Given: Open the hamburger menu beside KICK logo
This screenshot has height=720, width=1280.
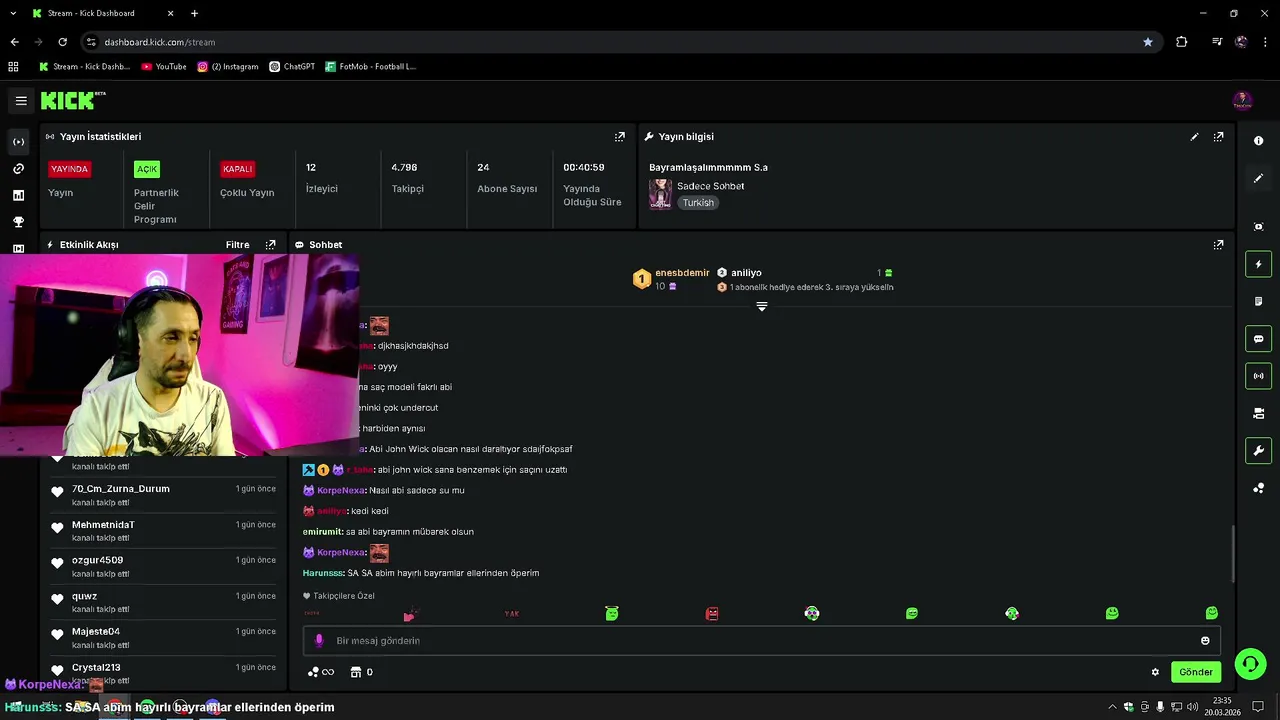Looking at the screenshot, I should 21,101.
